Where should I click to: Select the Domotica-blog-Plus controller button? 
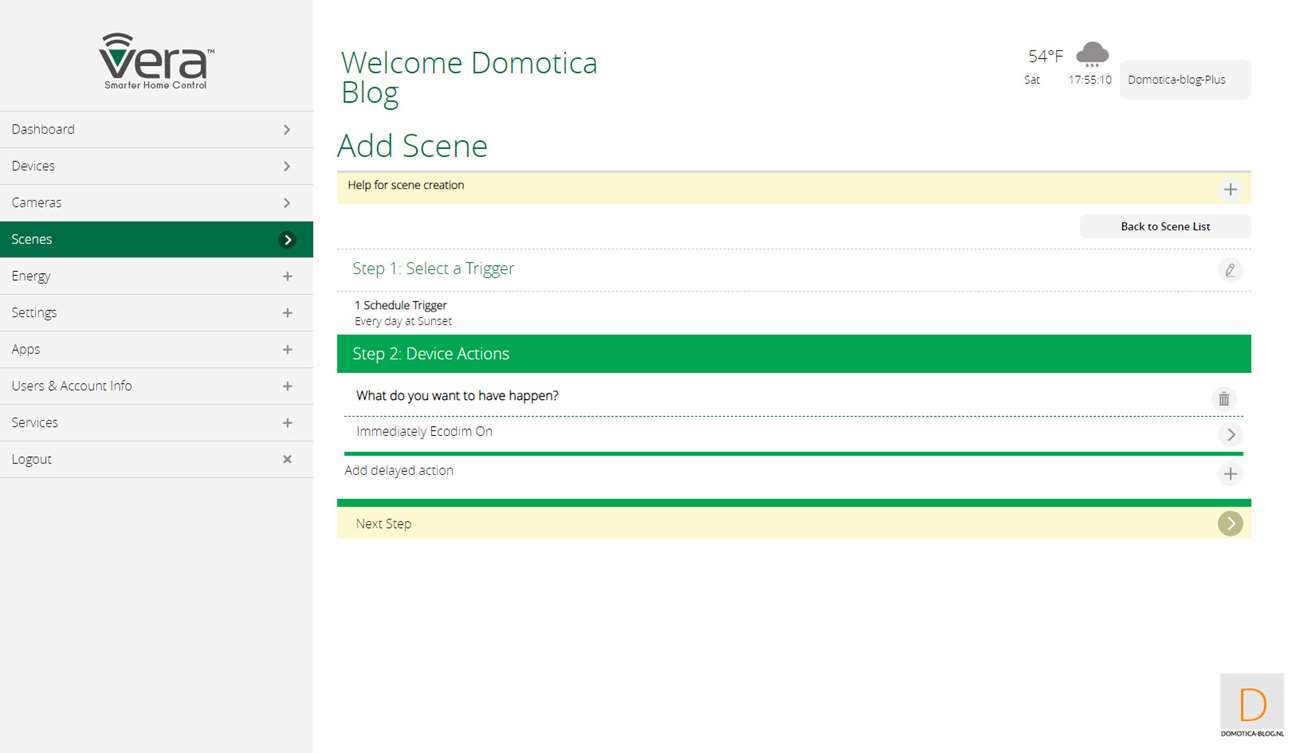point(1184,80)
